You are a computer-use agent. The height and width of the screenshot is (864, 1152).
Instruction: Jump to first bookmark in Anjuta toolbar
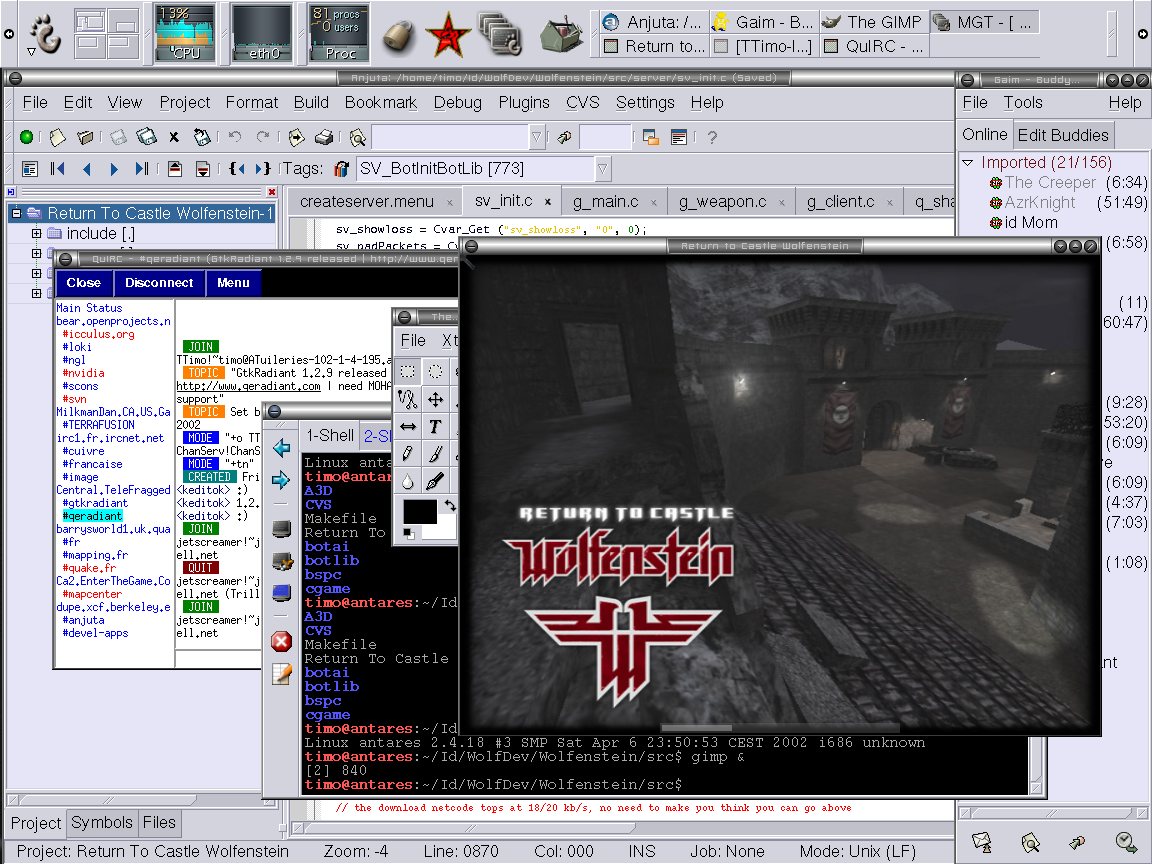coord(57,169)
